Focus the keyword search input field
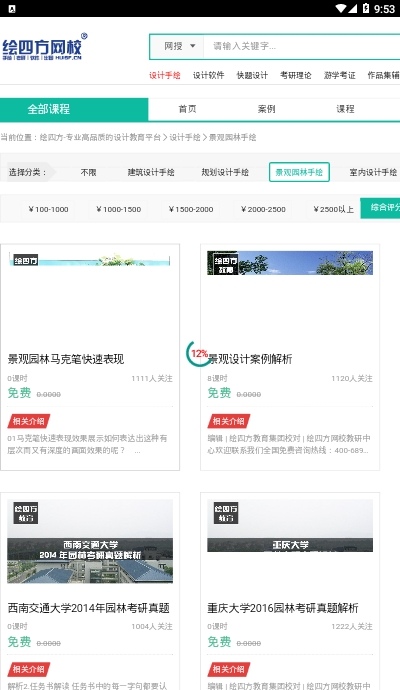 point(301,46)
